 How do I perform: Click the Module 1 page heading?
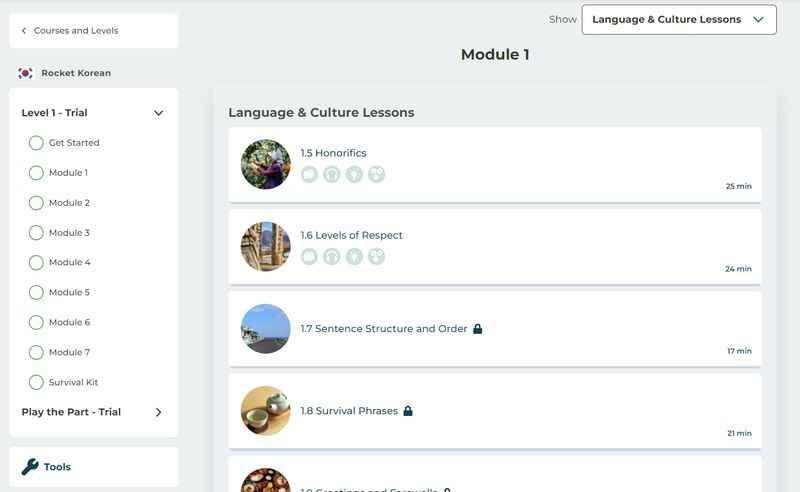pos(495,55)
